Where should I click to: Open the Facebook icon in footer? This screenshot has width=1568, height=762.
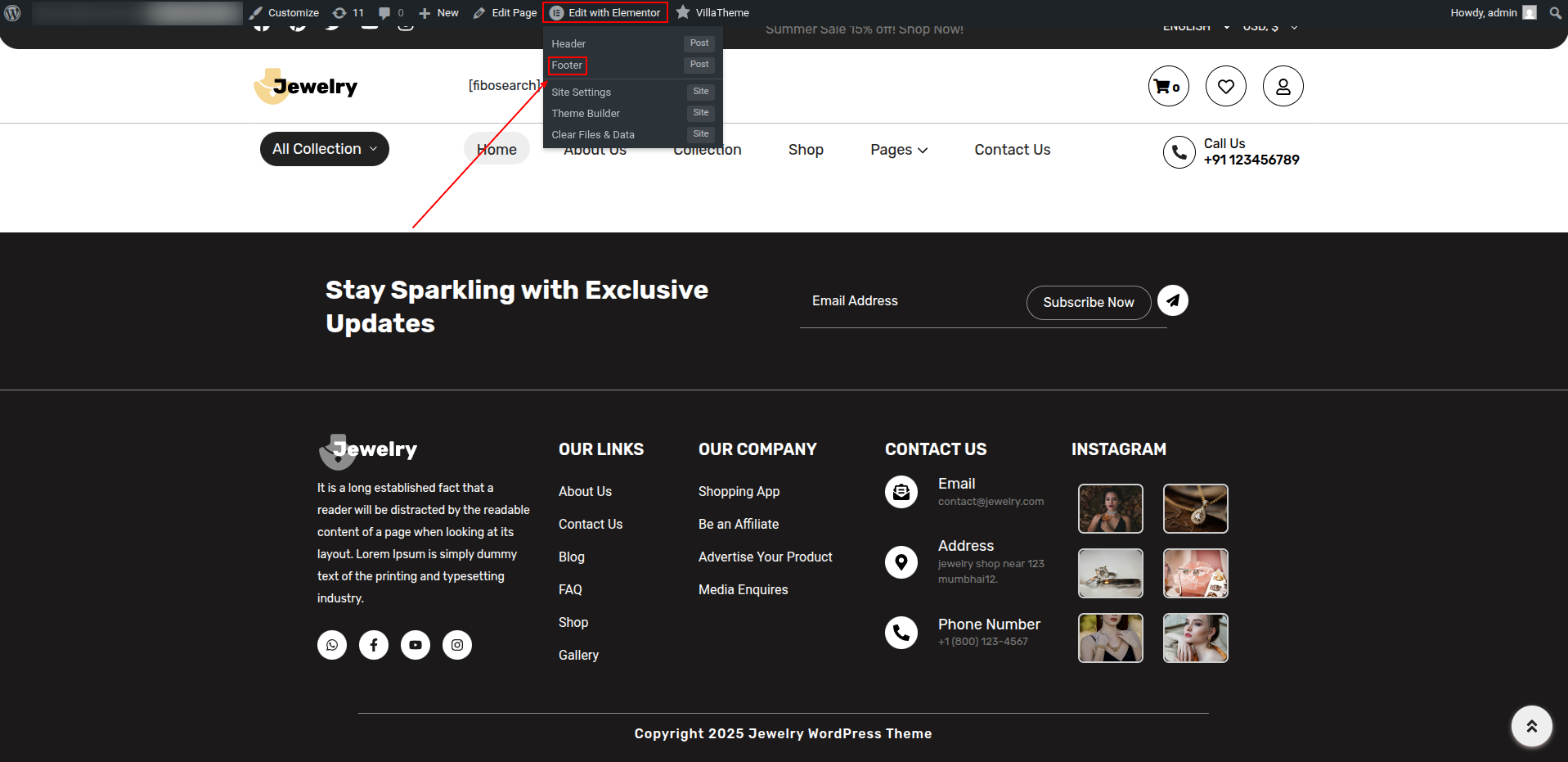(374, 645)
